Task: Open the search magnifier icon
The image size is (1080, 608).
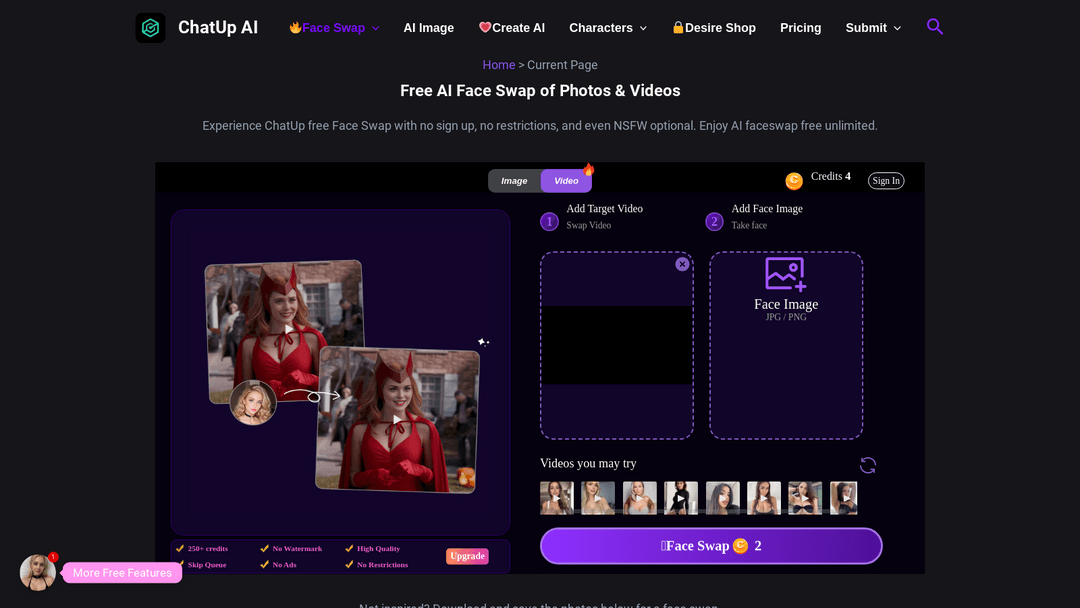Action: pos(935,27)
